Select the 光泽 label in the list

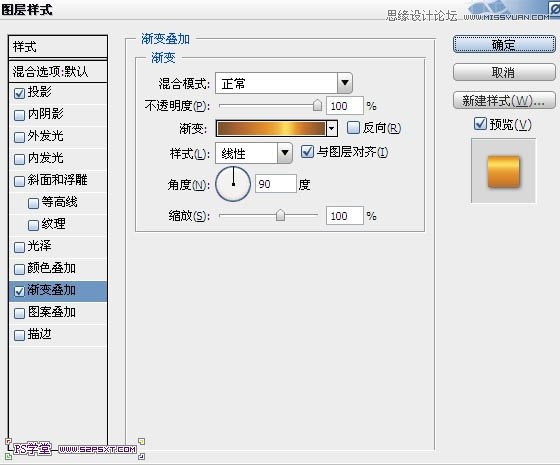click(x=40, y=246)
